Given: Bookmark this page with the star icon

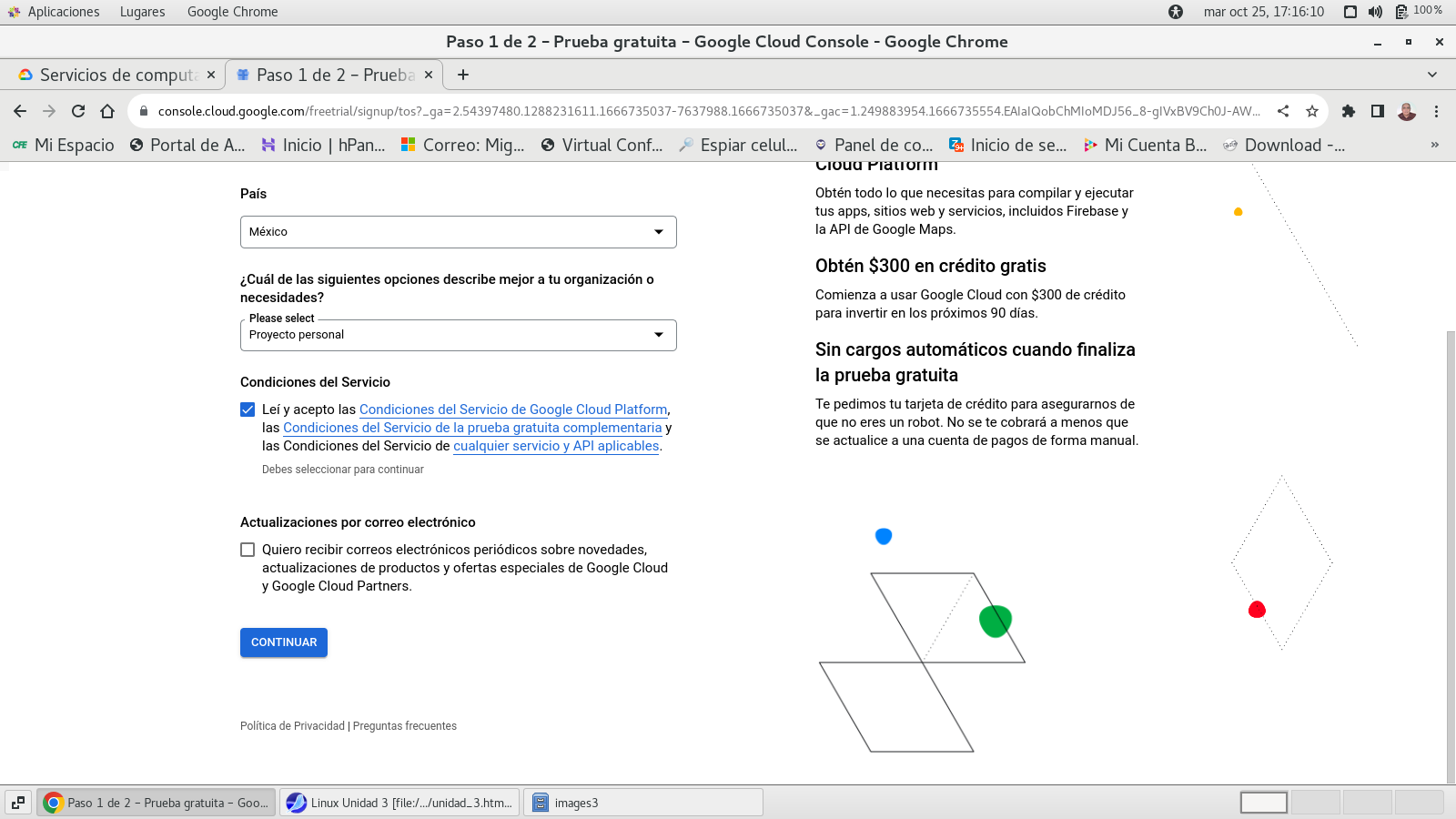Looking at the screenshot, I should click(1311, 111).
